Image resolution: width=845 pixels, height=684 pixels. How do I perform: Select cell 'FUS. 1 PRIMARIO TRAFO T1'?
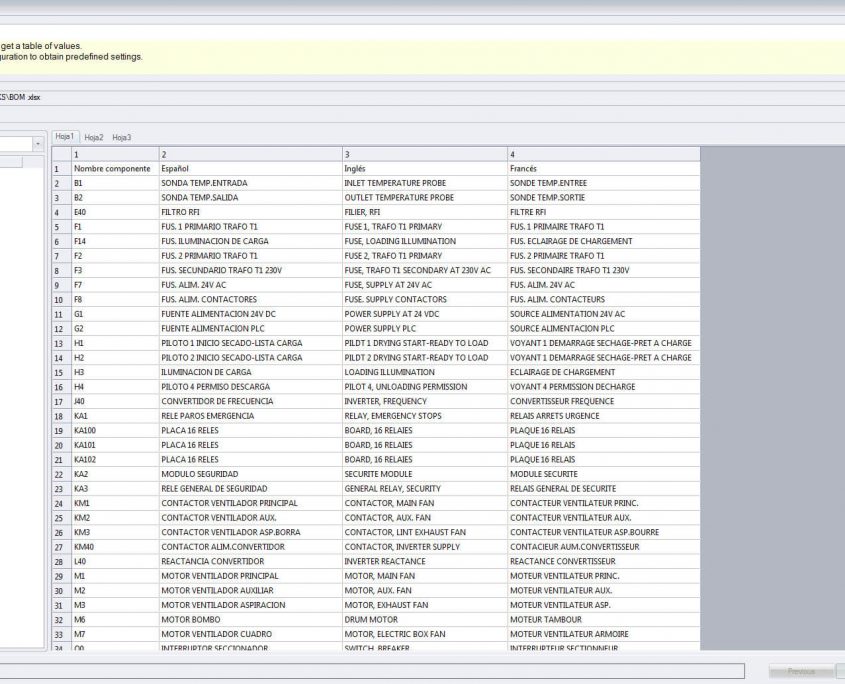[251, 227]
